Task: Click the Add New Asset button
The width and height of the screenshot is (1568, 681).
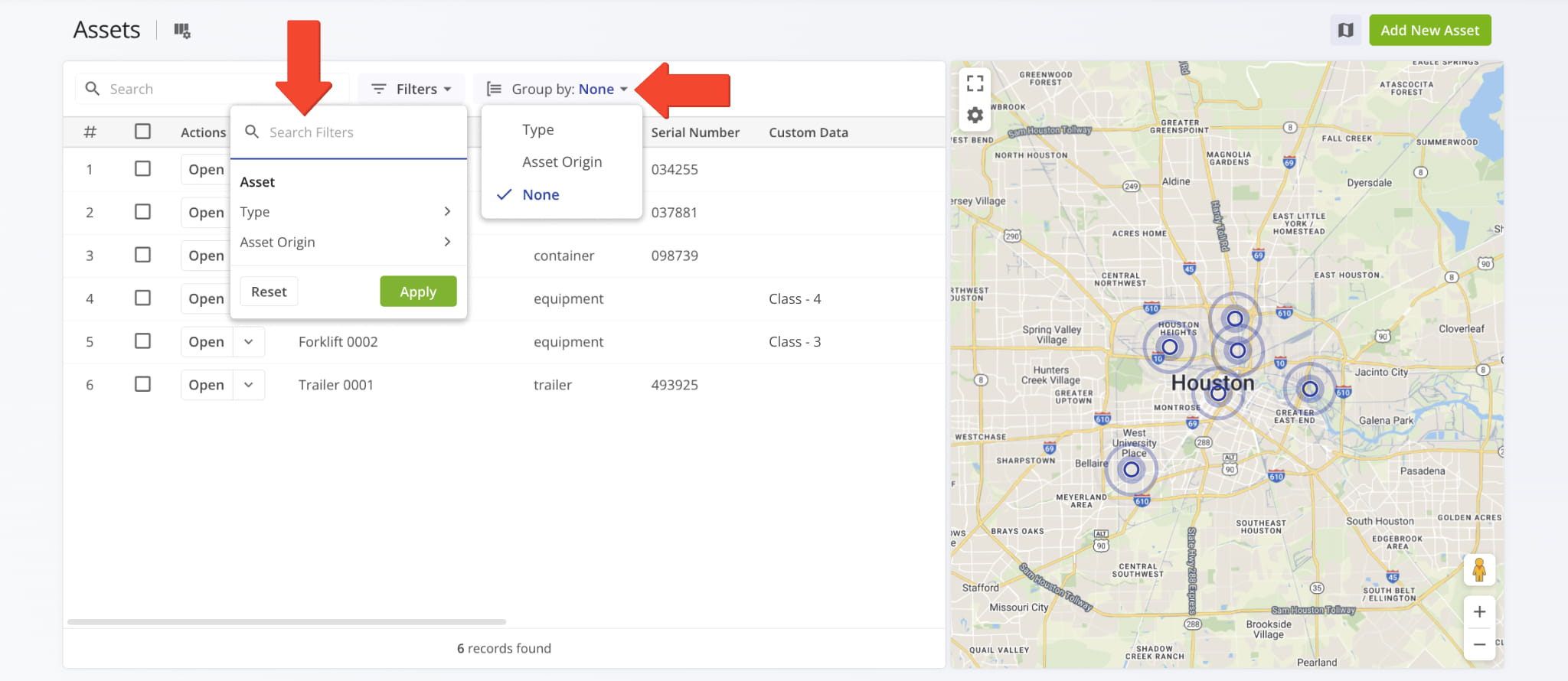Action: pyautogui.click(x=1429, y=31)
